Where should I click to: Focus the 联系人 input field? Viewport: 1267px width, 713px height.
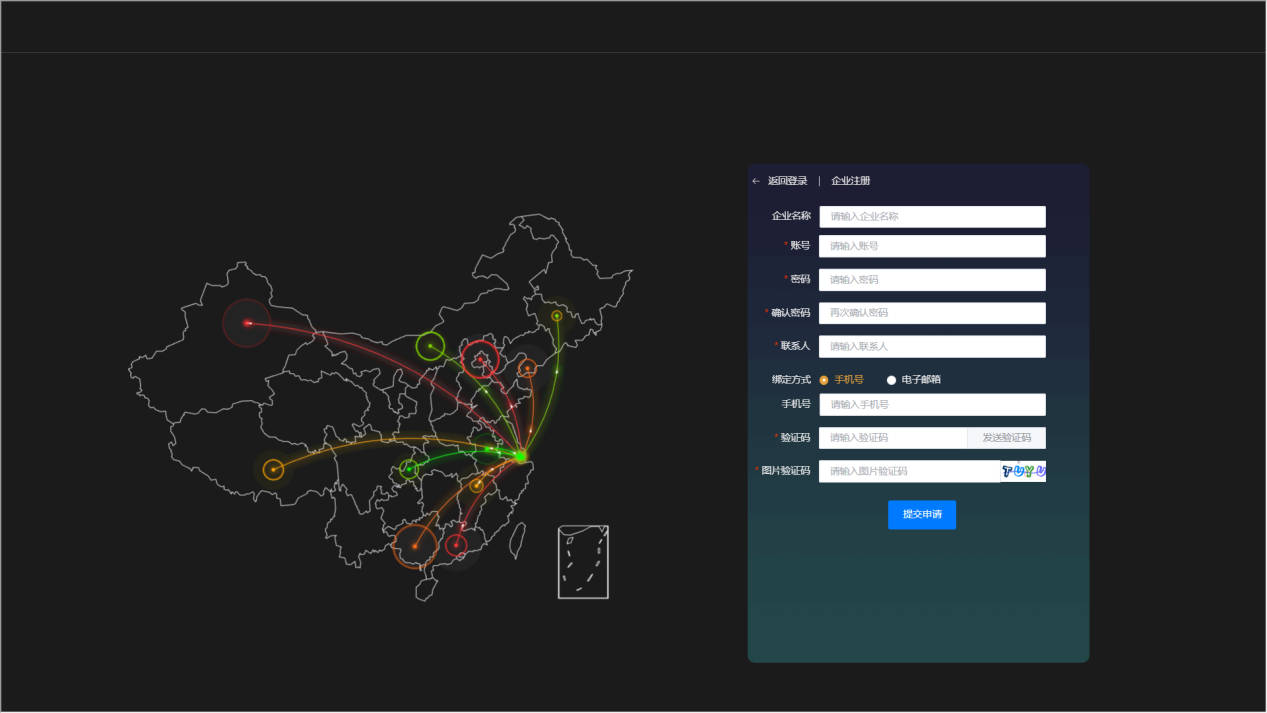click(931, 347)
